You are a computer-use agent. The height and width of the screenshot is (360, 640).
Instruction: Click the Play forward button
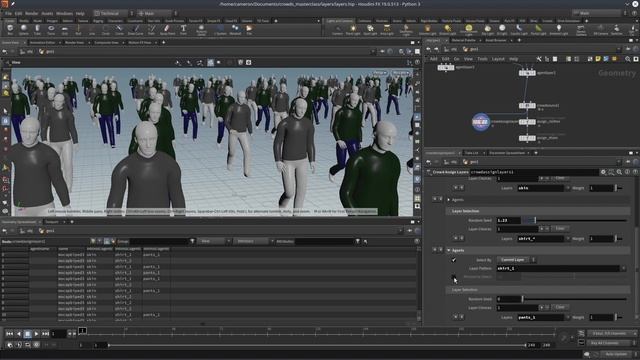coord(36,334)
